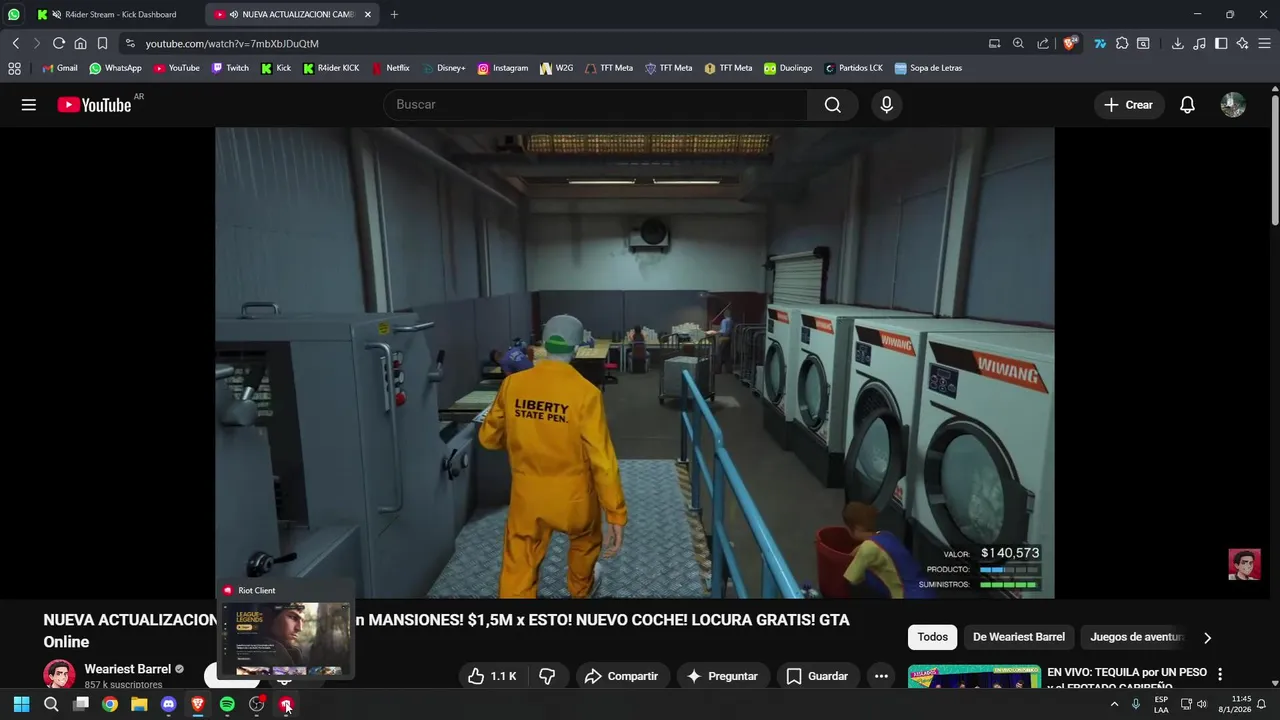Viewport: 1280px width, 720px height.
Task: Open media control music note icon
Action: point(1199,43)
